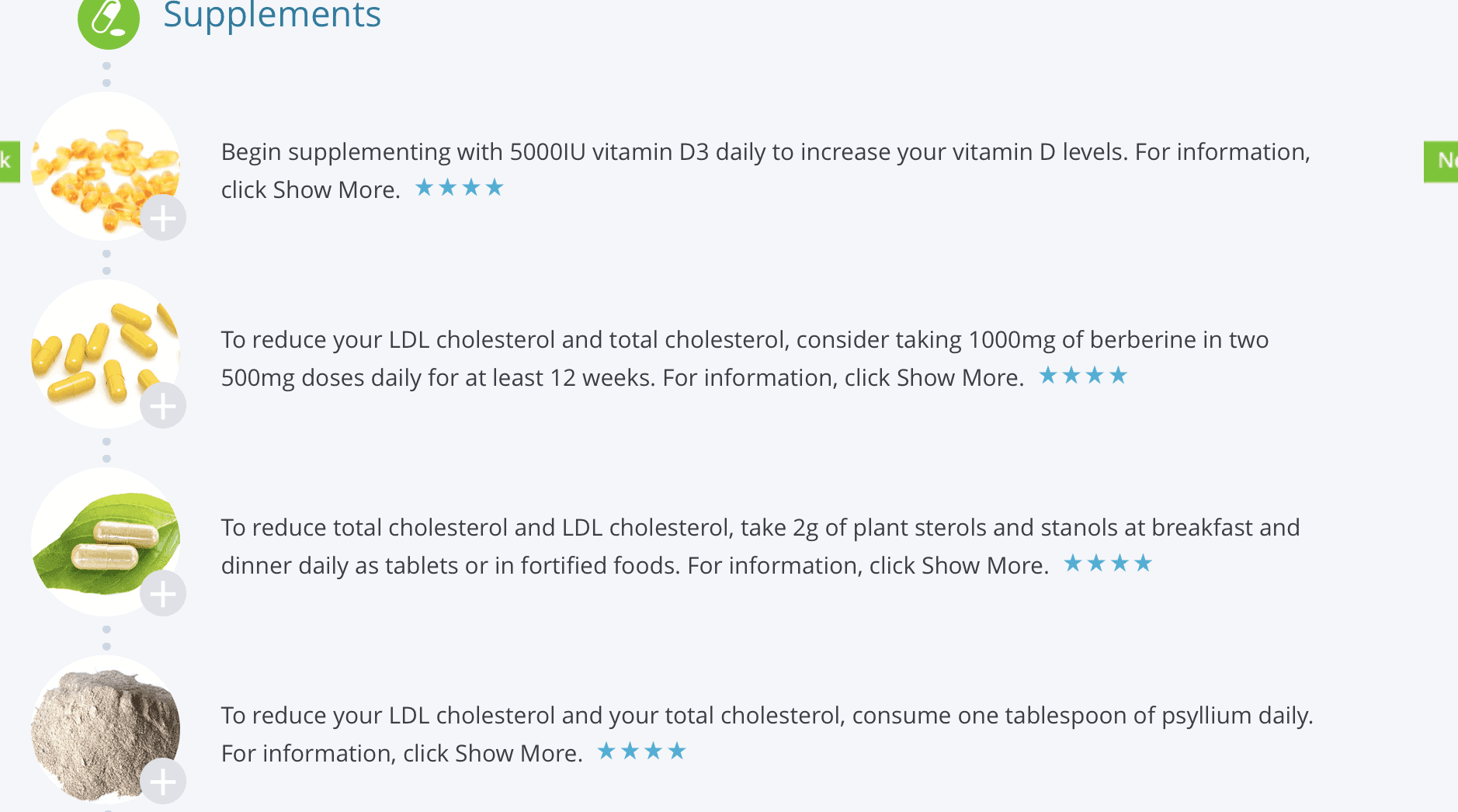Expand the plant sterols recommendation plus icon
The width and height of the screenshot is (1458, 812).
(163, 594)
